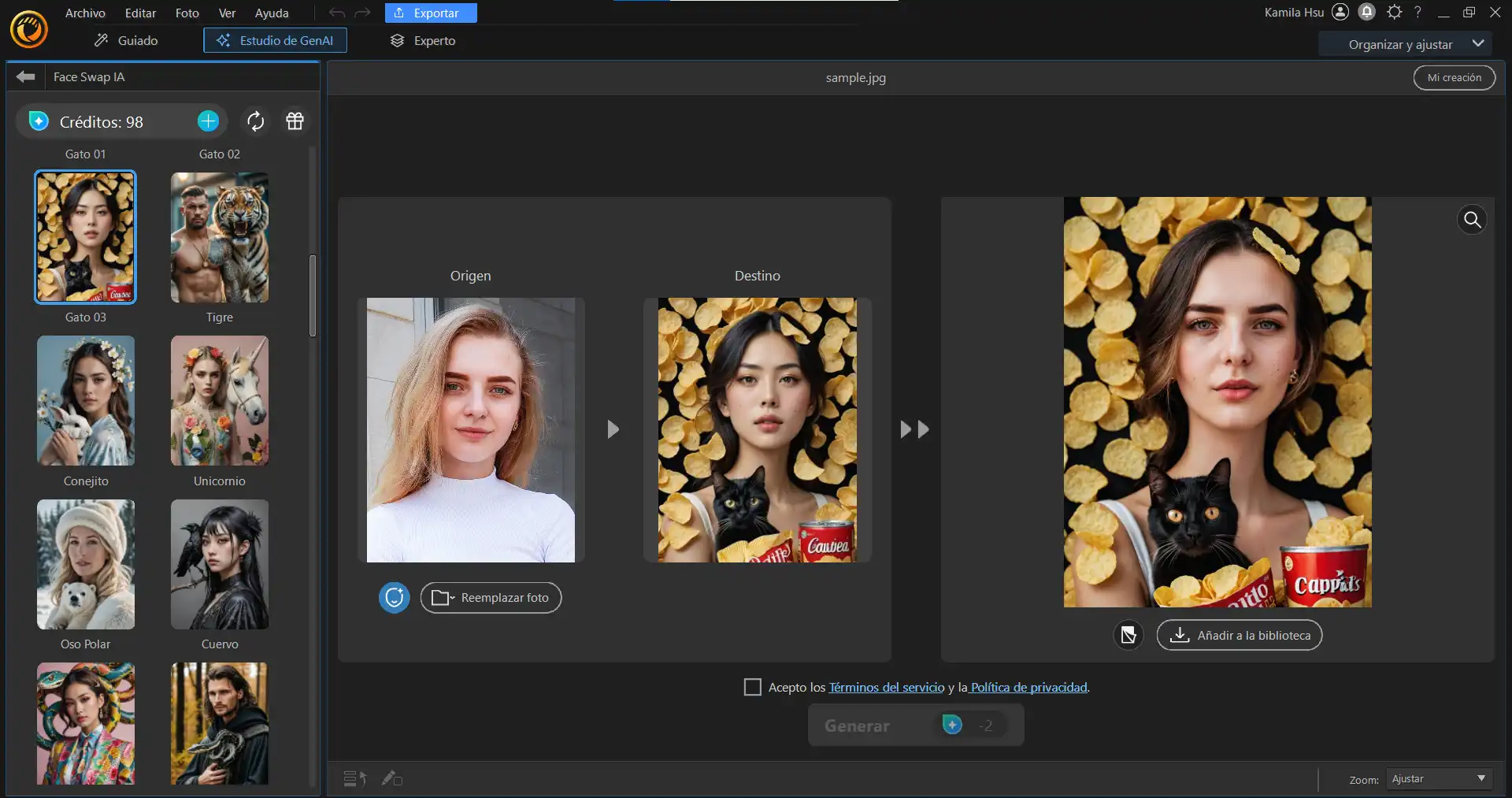
Task: Click the add credits plus icon
Action: (x=208, y=121)
